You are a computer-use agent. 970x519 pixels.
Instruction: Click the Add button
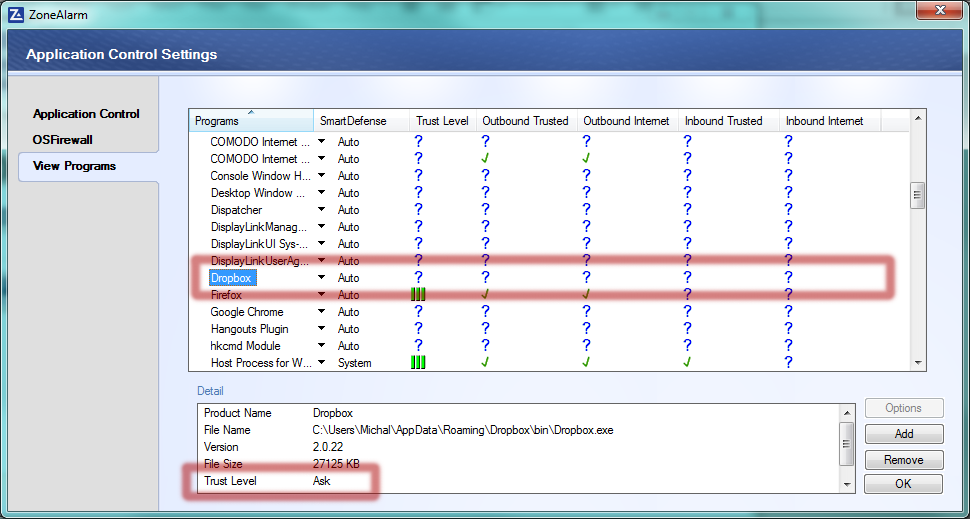[x=904, y=434]
